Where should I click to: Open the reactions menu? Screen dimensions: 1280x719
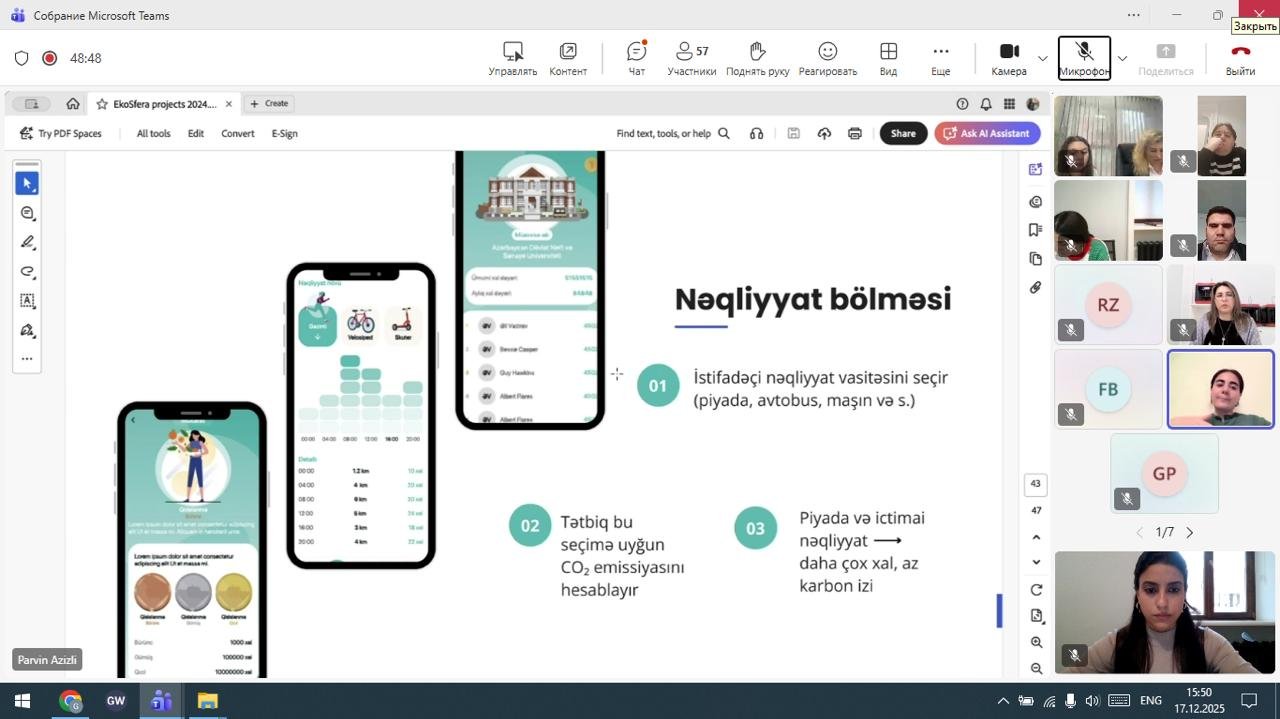click(827, 58)
